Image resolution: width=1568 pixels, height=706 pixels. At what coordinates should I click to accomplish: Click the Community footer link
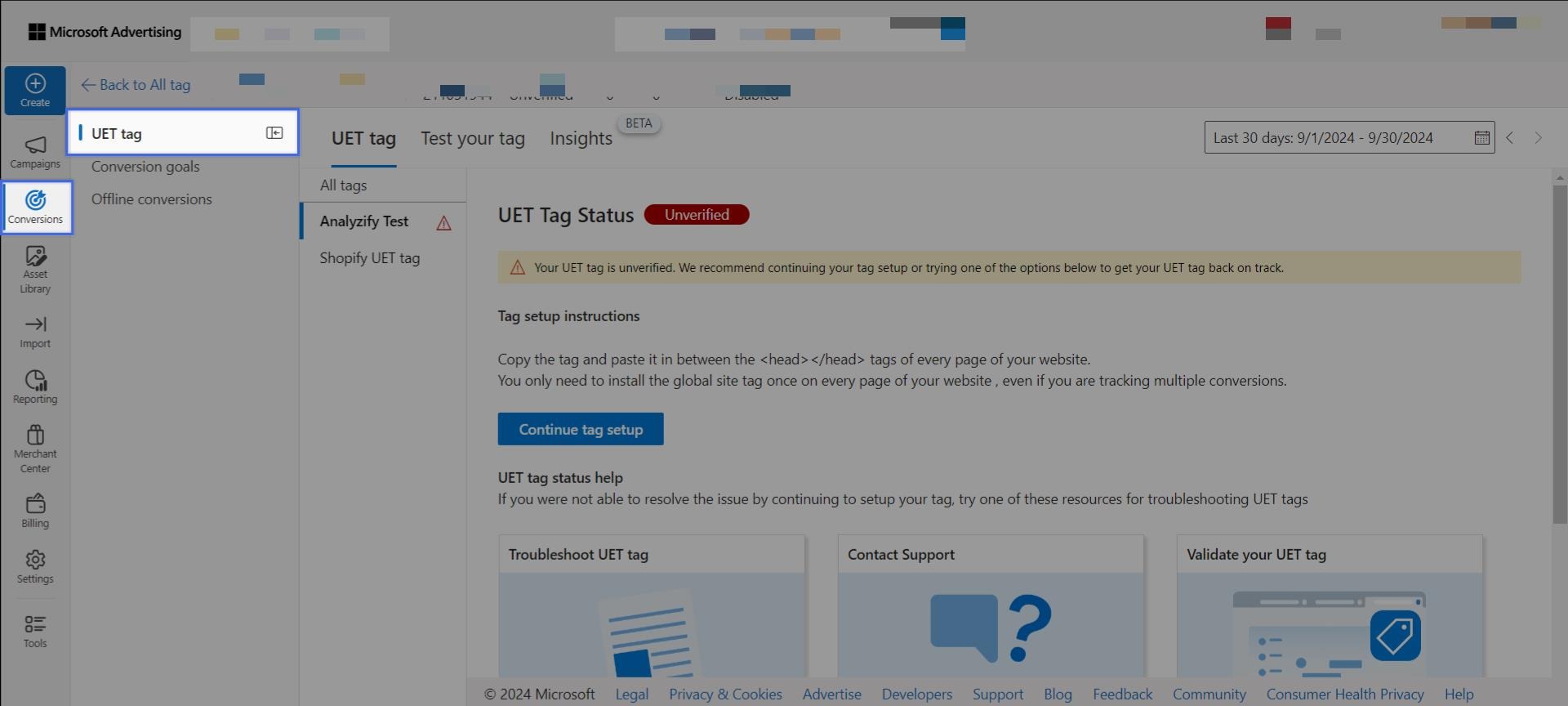click(x=1209, y=695)
